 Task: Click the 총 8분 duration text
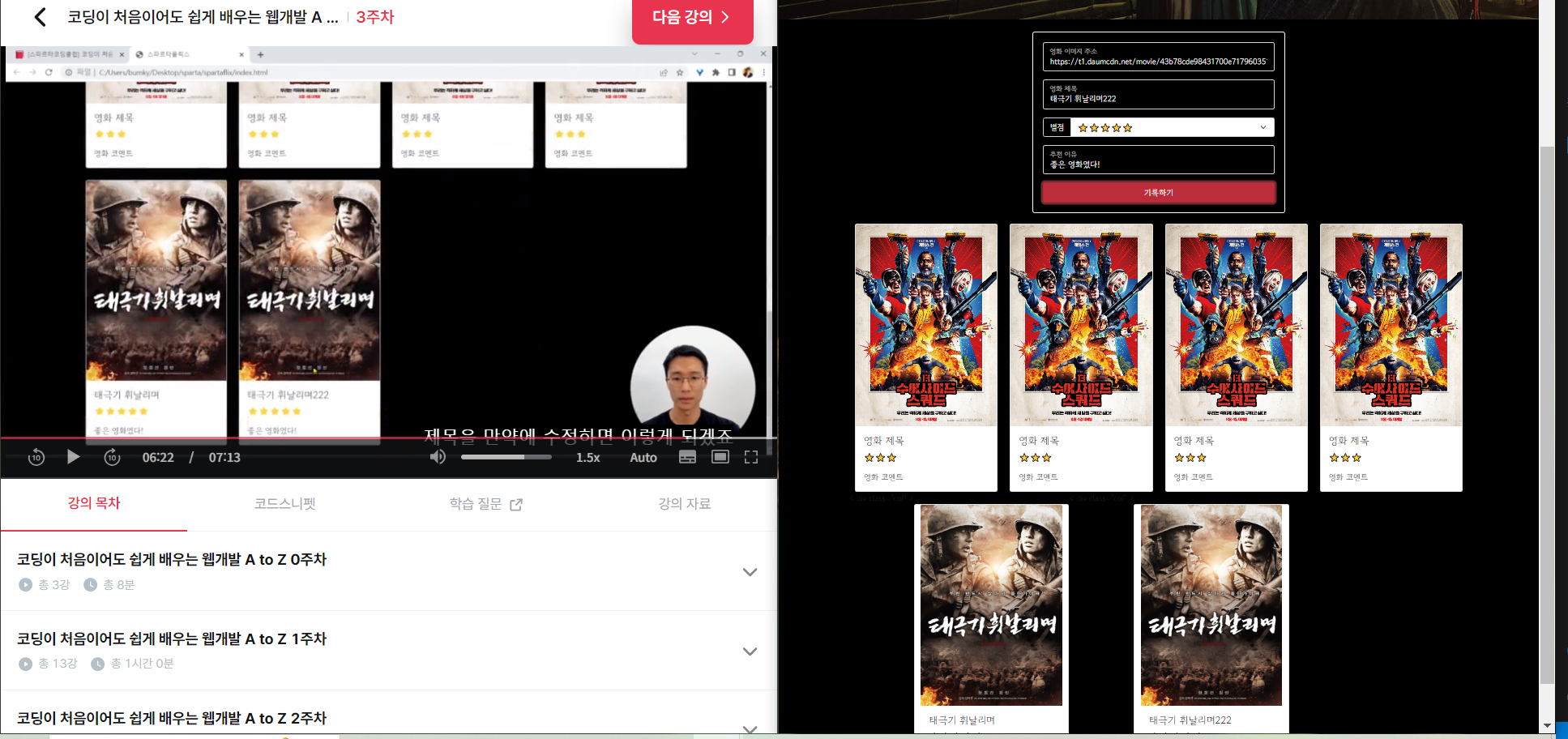[x=119, y=585]
